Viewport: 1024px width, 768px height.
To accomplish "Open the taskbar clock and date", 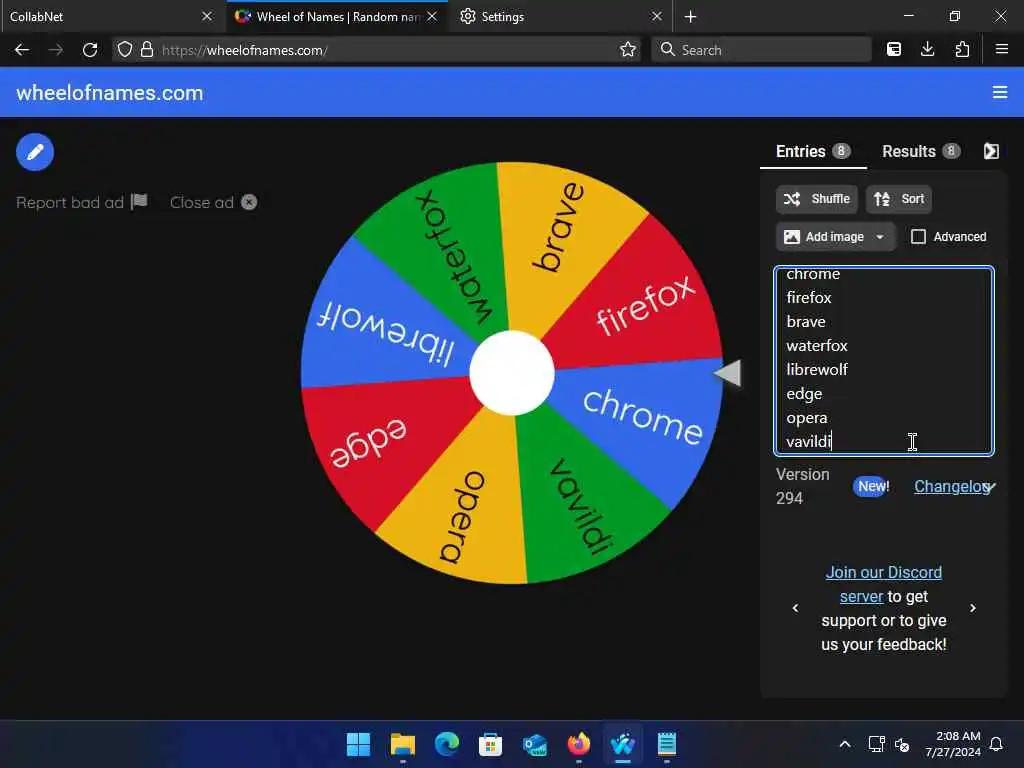I will [x=953, y=744].
